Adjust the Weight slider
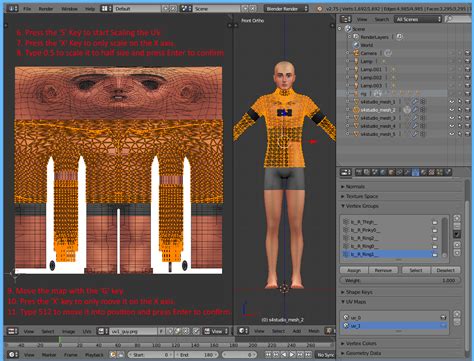Screen dimensions: 474x361 tap(400, 280)
